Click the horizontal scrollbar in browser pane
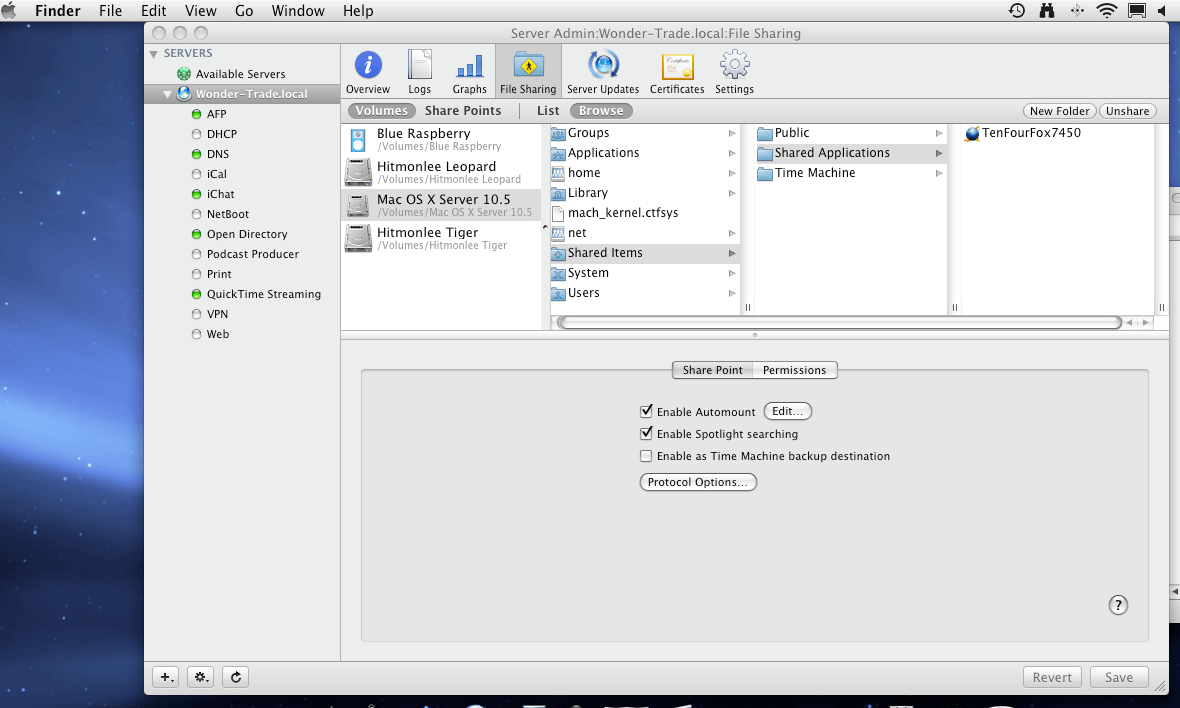 840,322
